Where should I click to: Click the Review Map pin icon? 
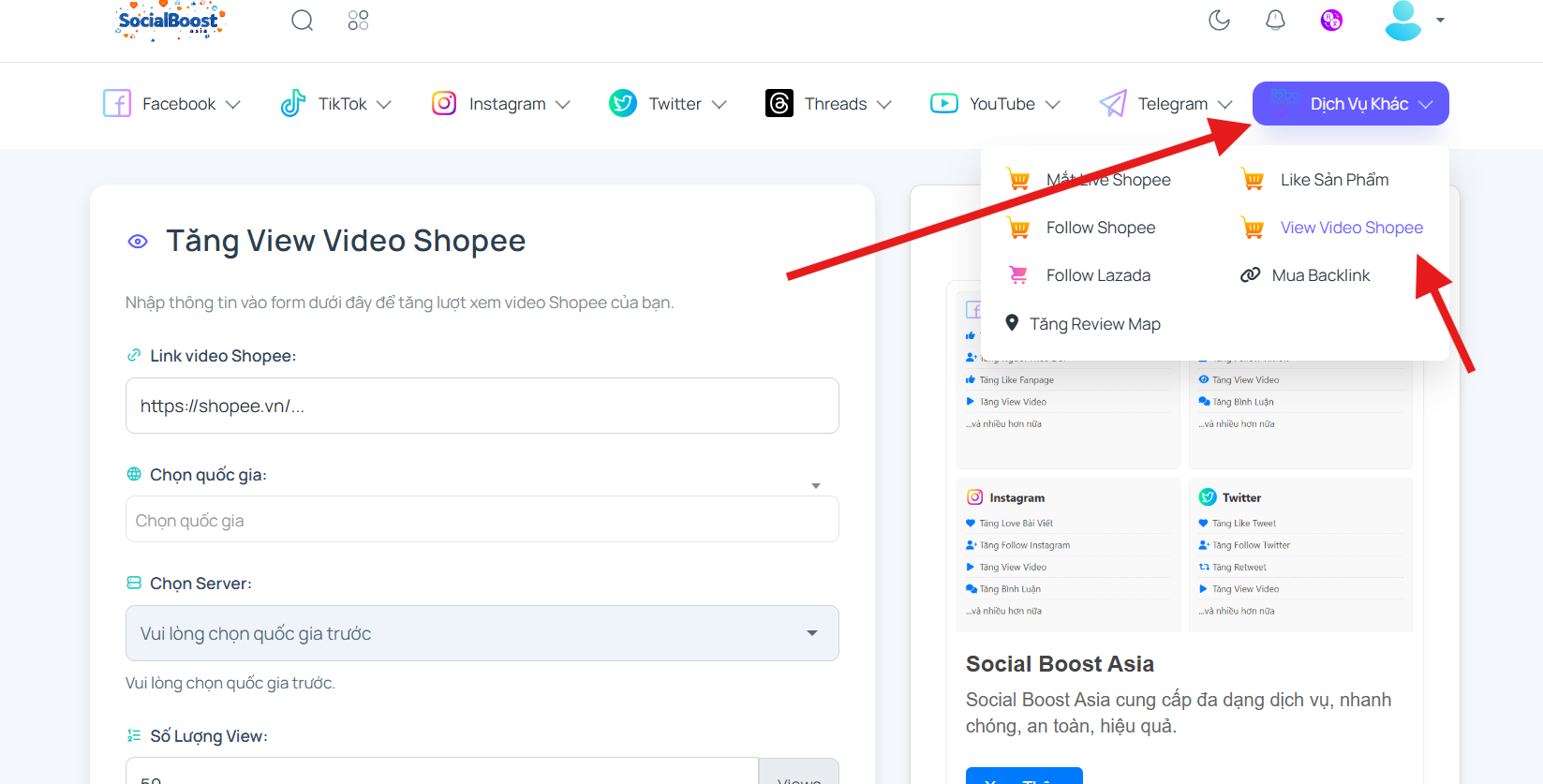pos(1012,323)
